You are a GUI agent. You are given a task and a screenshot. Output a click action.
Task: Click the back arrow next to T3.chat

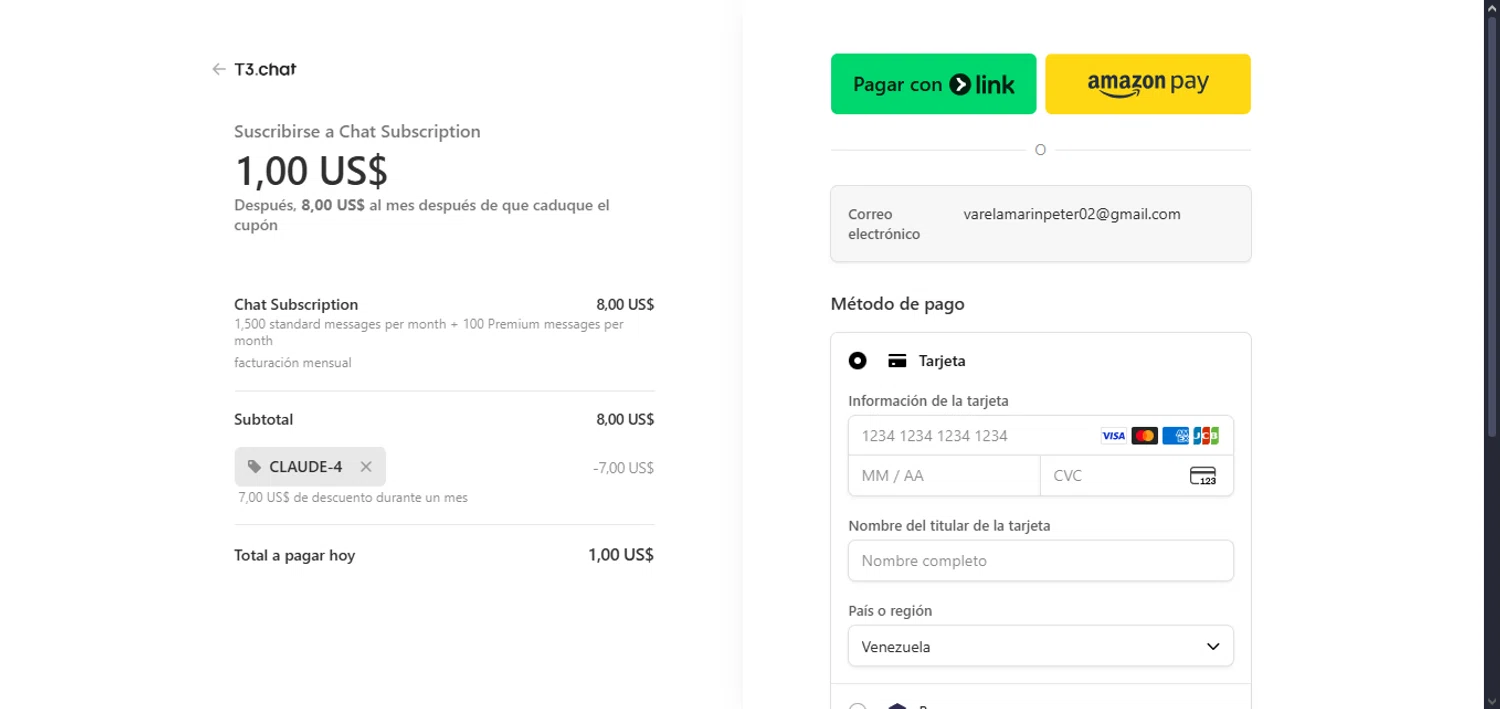point(218,69)
